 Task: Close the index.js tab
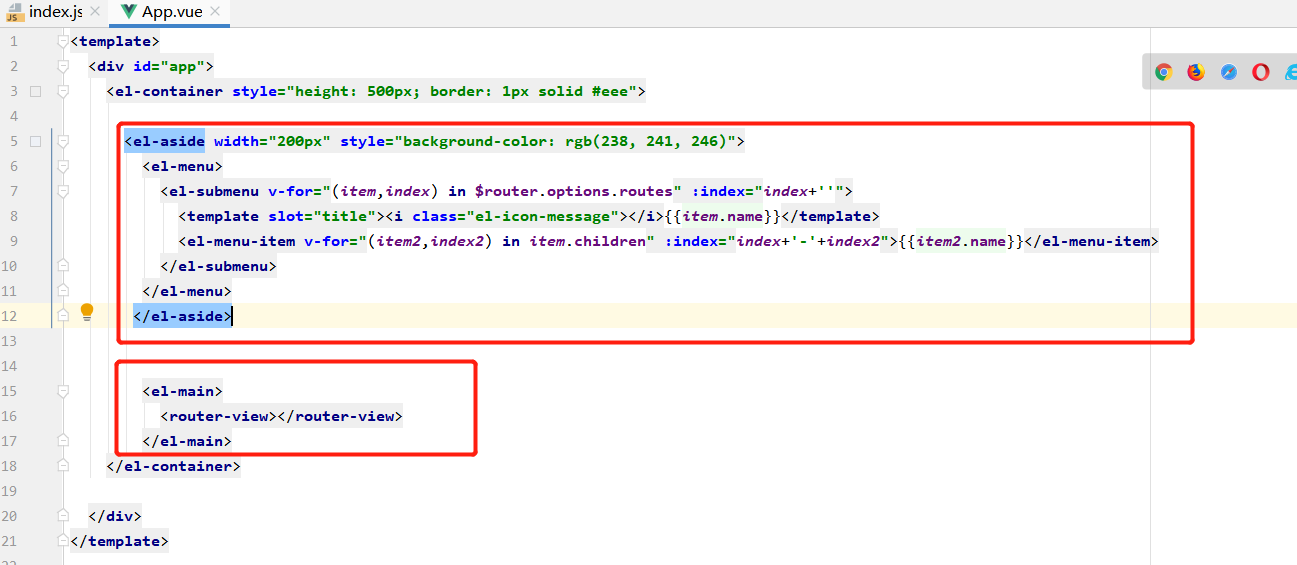point(94,13)
